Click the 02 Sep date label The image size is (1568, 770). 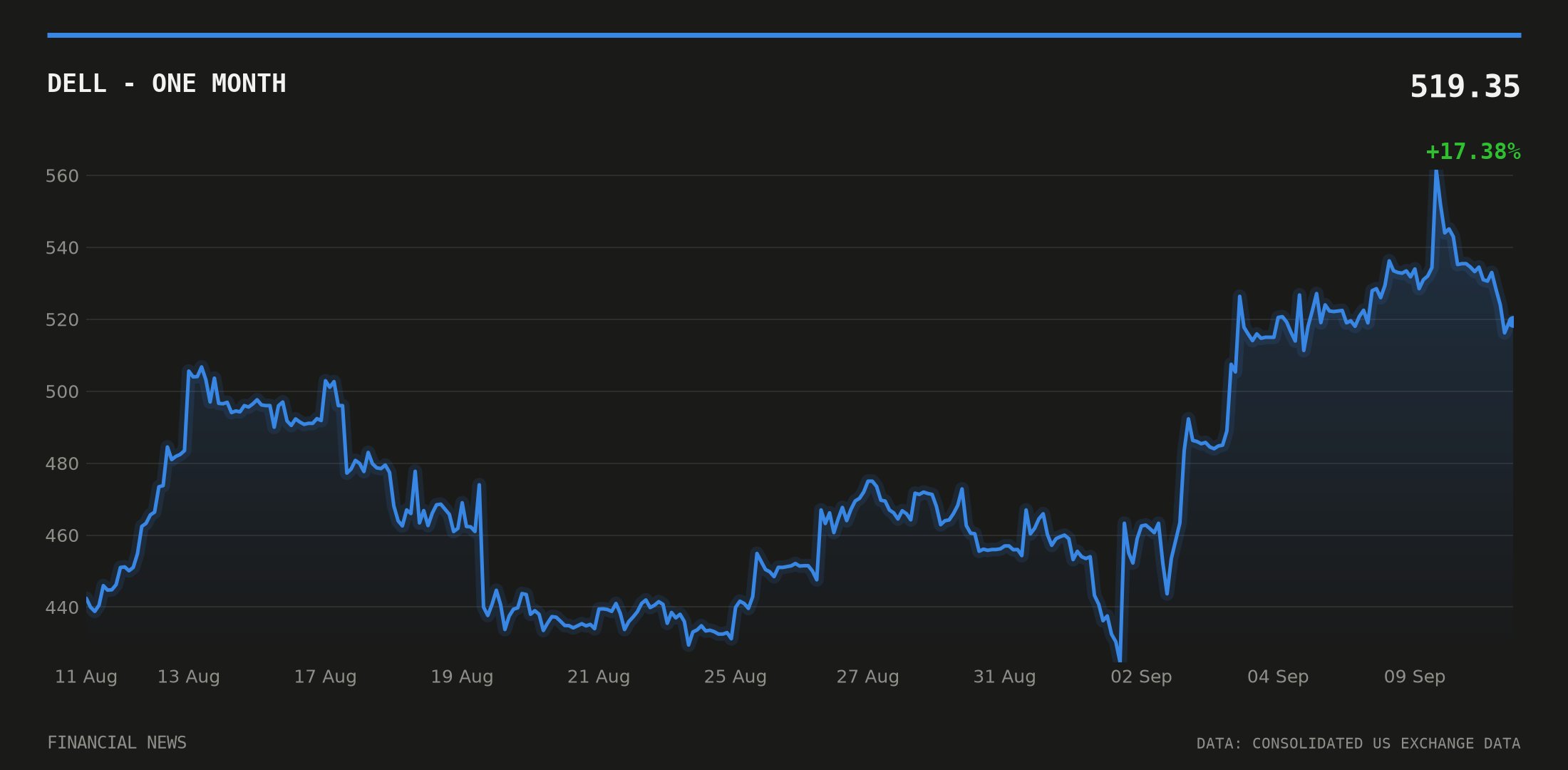coord(1141,677)
